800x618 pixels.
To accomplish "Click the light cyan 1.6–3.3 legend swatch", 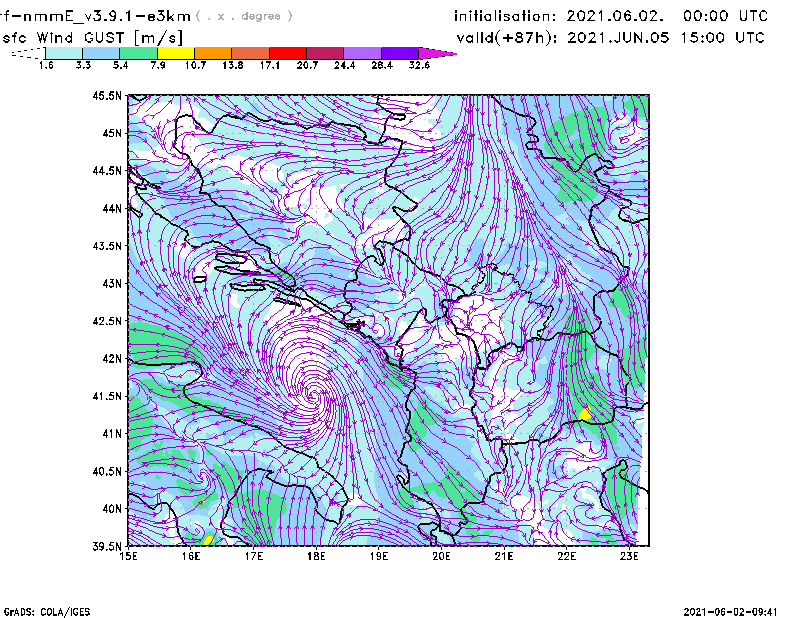I will click(x=64, y=53).
